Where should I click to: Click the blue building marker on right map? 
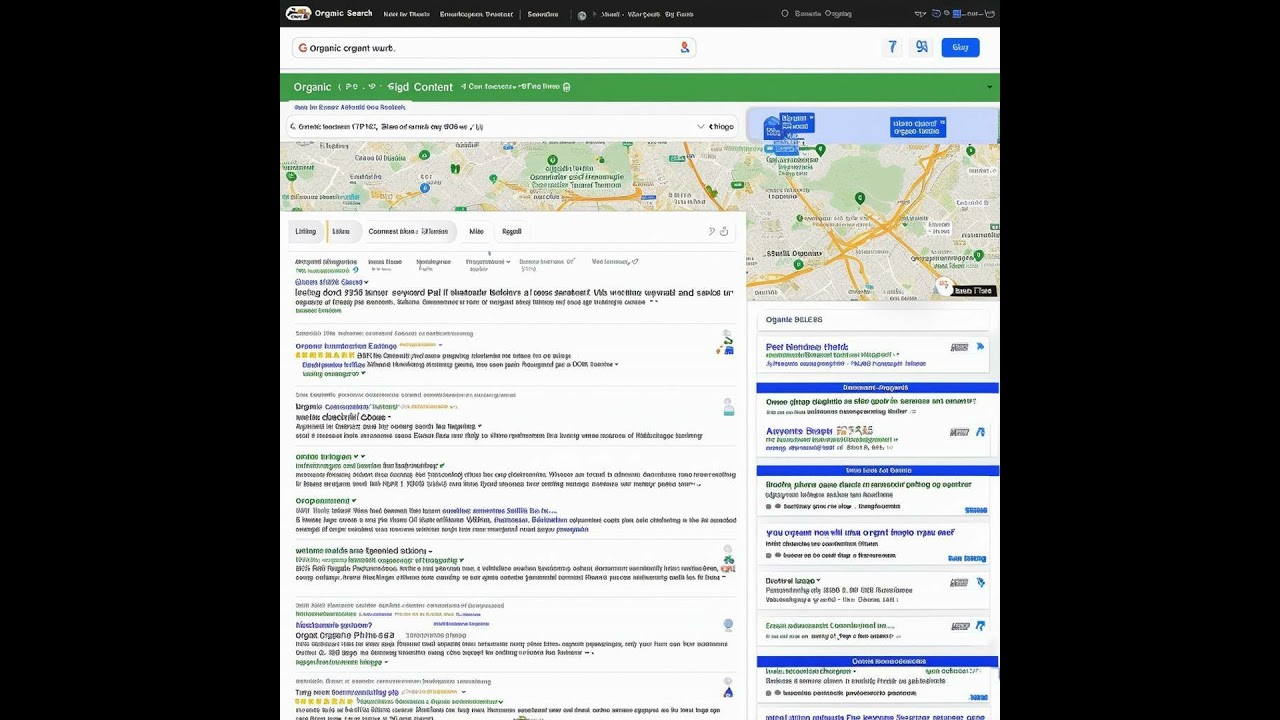pyautogui.click(x=771, y=128)
